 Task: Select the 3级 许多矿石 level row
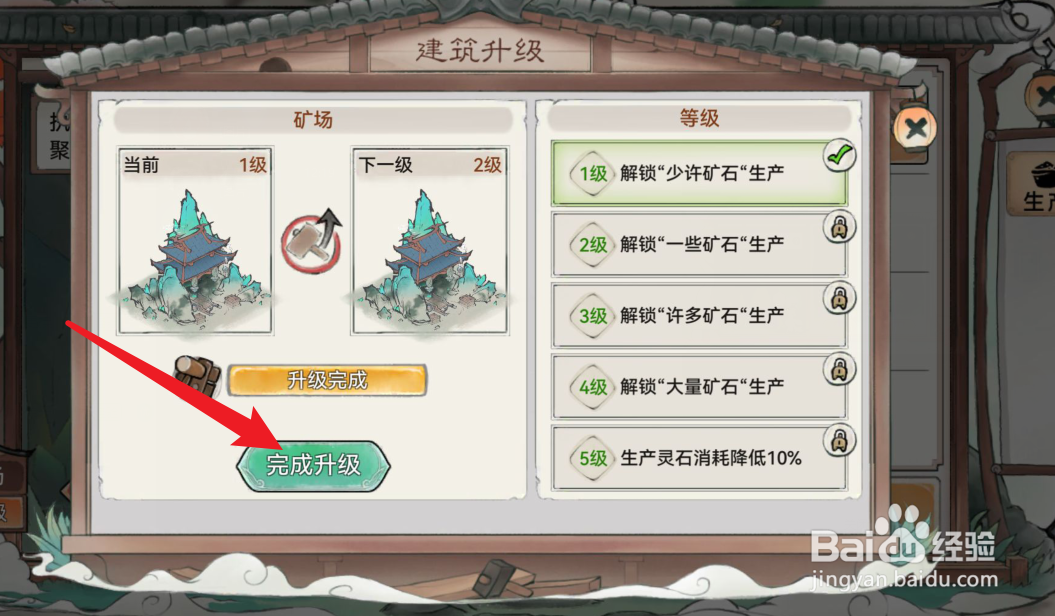[698, 315]
